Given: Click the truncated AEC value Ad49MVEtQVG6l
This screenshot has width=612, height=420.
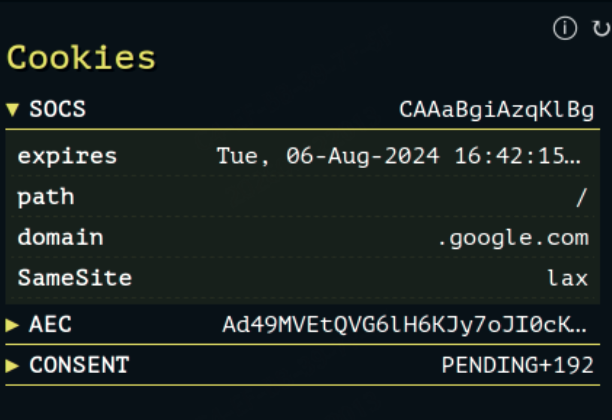Looking at the screenshot, I should [404, 325].
